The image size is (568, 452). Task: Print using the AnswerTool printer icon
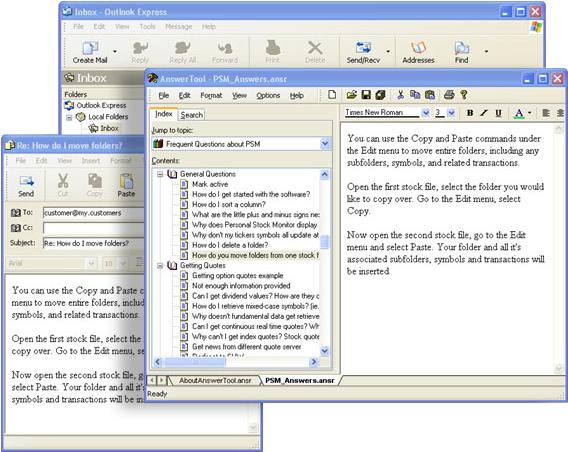(449, 95)
